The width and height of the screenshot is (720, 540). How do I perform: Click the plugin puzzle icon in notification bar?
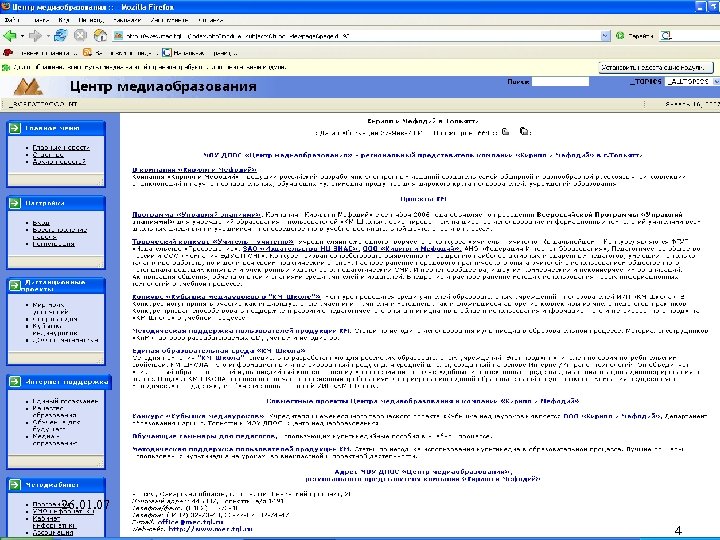click(x=6, y=68)
